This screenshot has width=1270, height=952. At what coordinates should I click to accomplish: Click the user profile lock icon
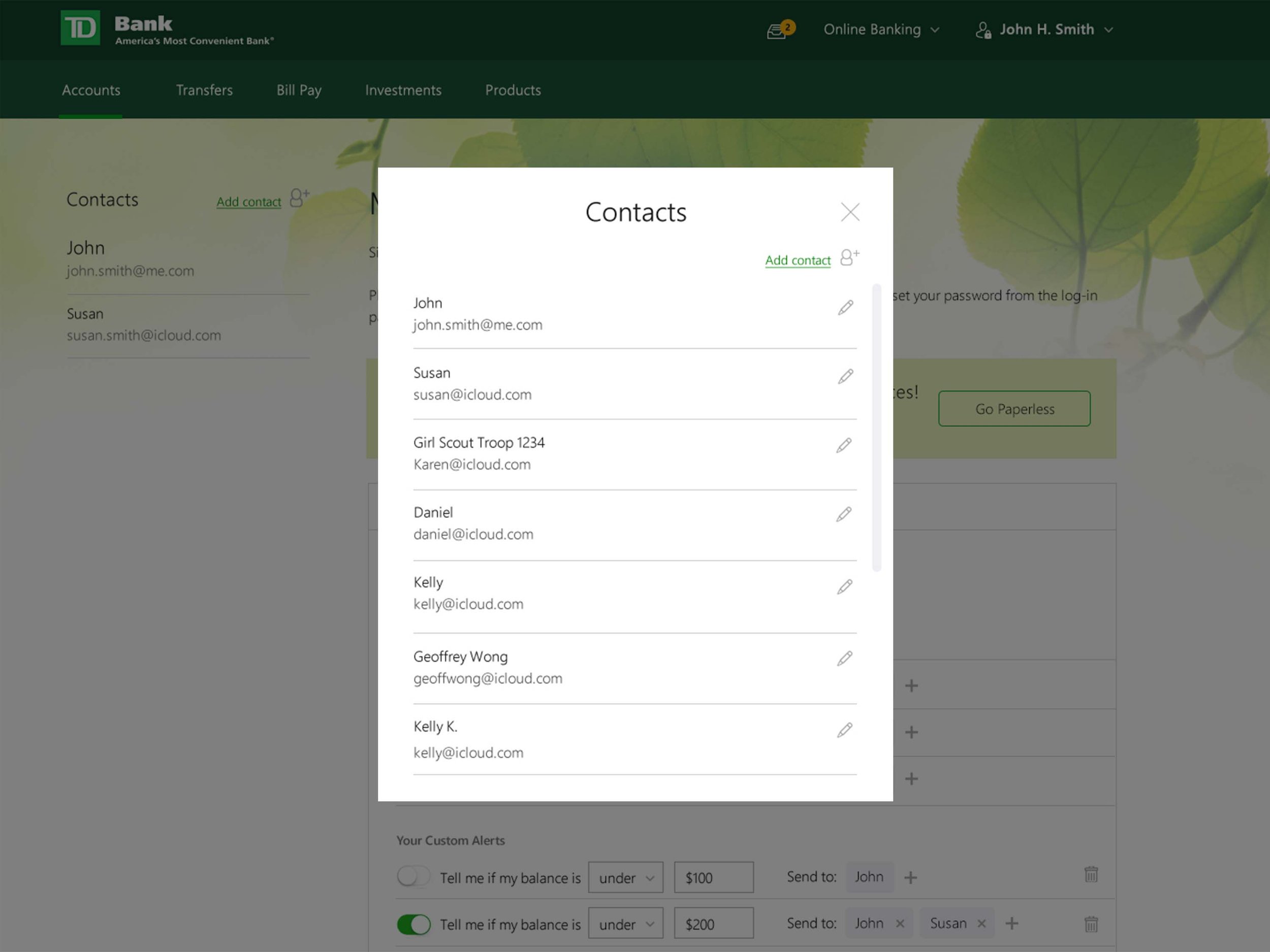point(983,30)
